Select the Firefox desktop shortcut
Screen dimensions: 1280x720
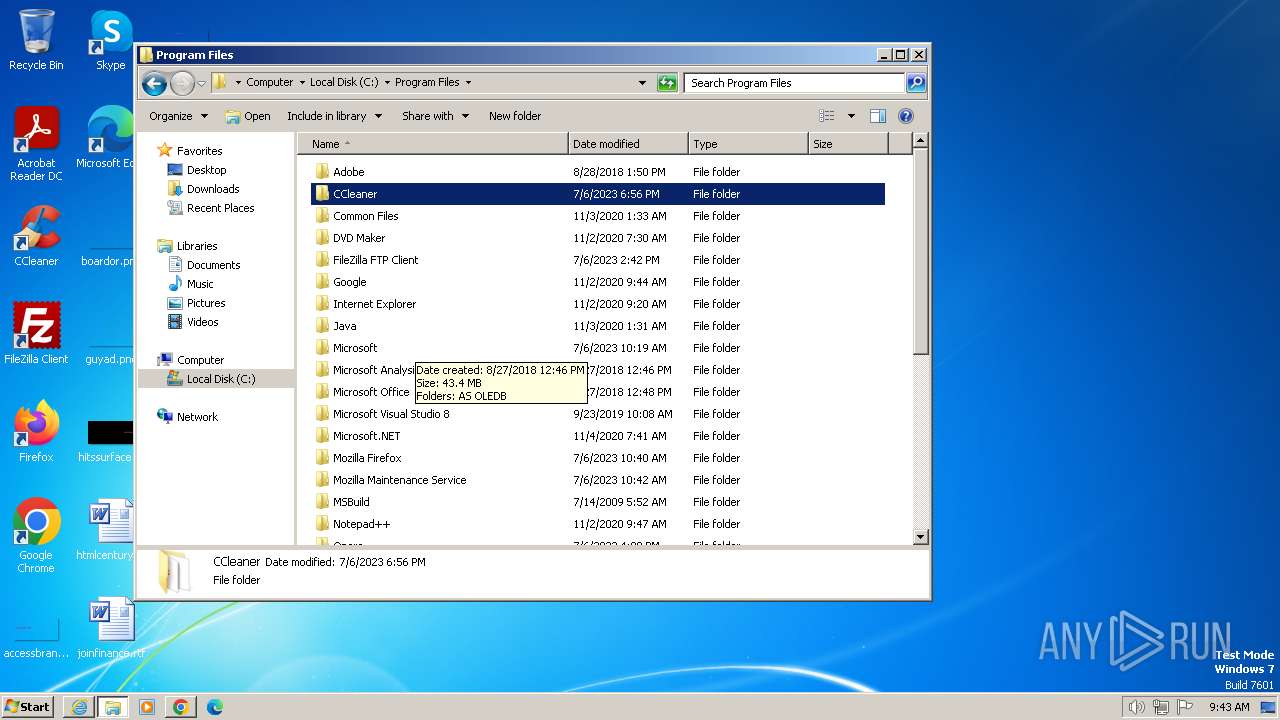[x=36, y=432]
